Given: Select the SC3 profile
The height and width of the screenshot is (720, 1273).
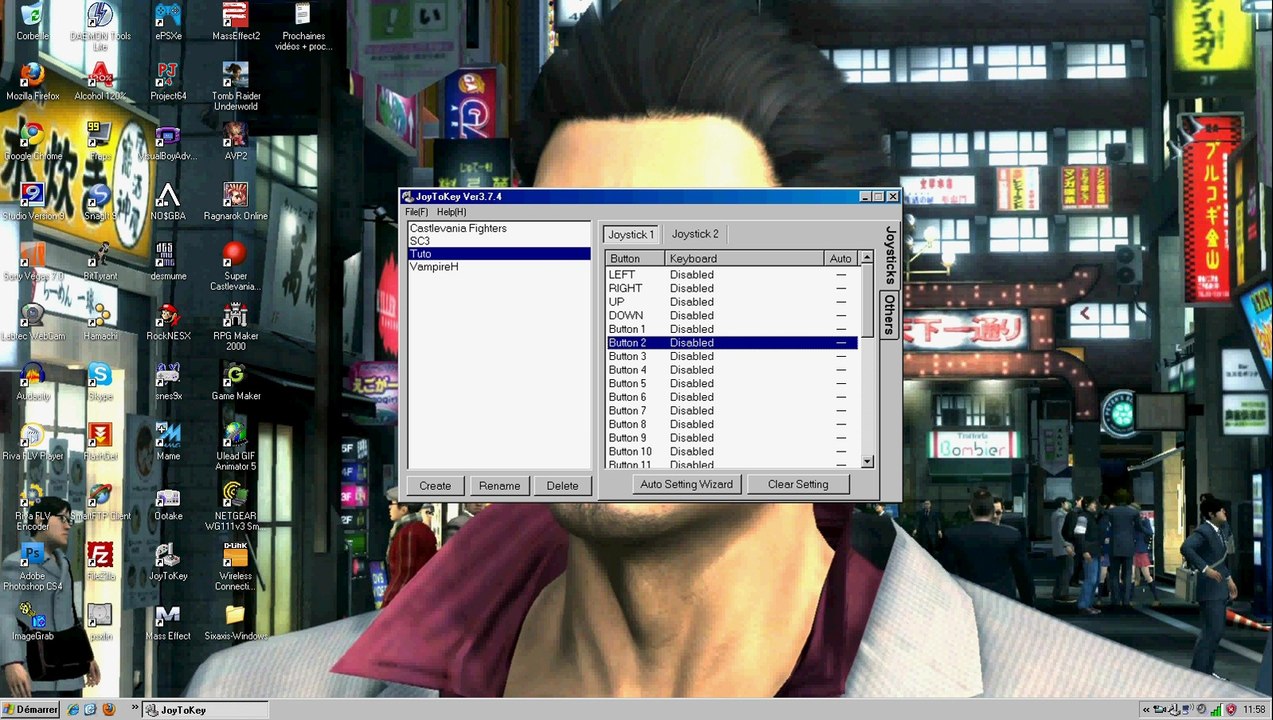Looking at the screenshot, I should coord(499,241).
